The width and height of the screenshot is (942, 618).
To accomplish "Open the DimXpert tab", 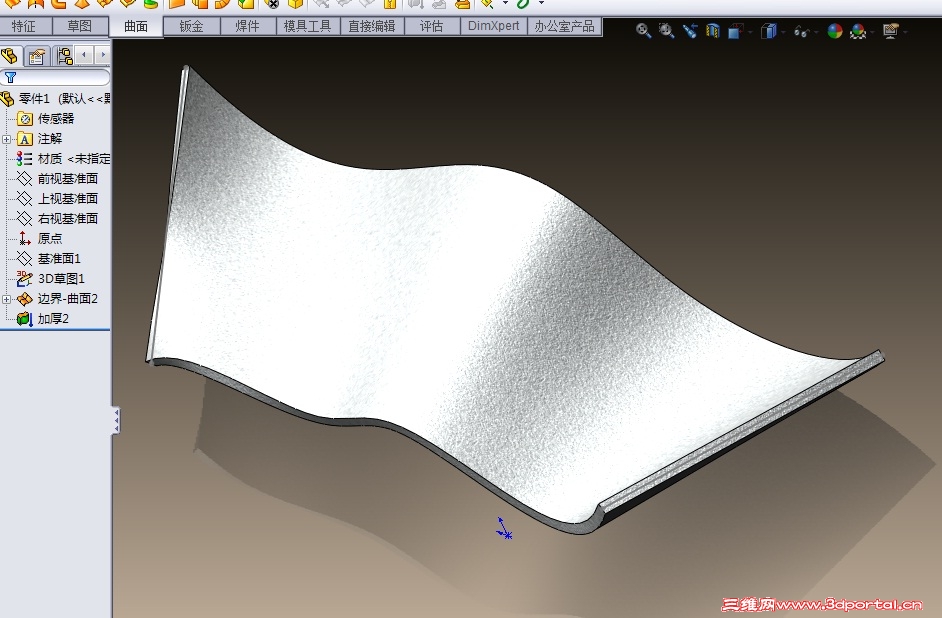I will click(493, 26).
